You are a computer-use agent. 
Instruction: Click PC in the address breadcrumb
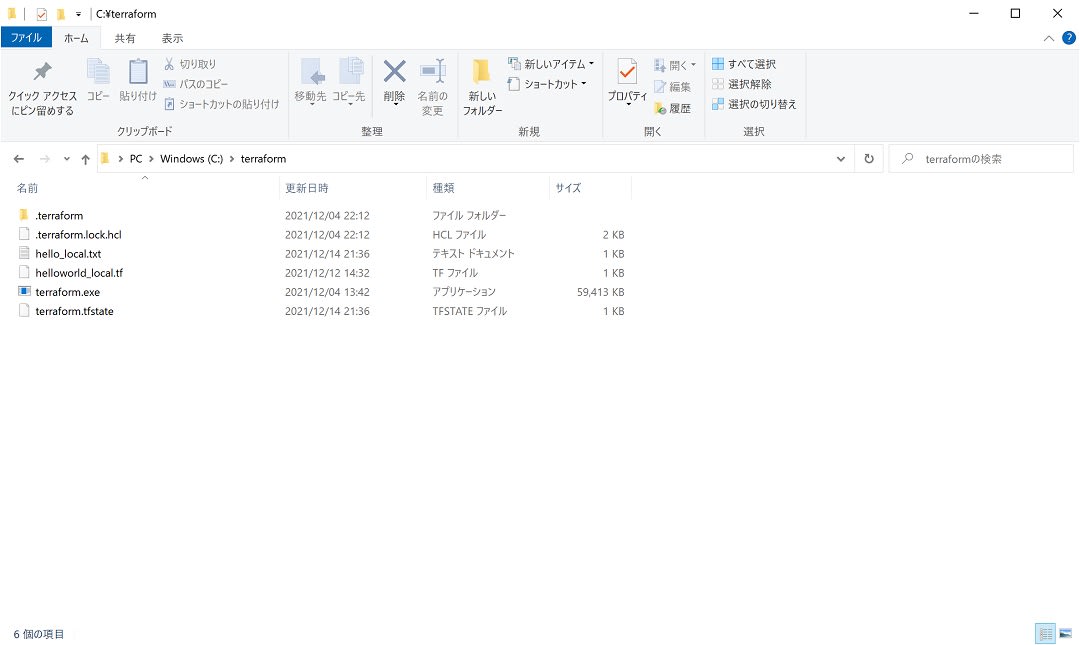click(136, 159)
